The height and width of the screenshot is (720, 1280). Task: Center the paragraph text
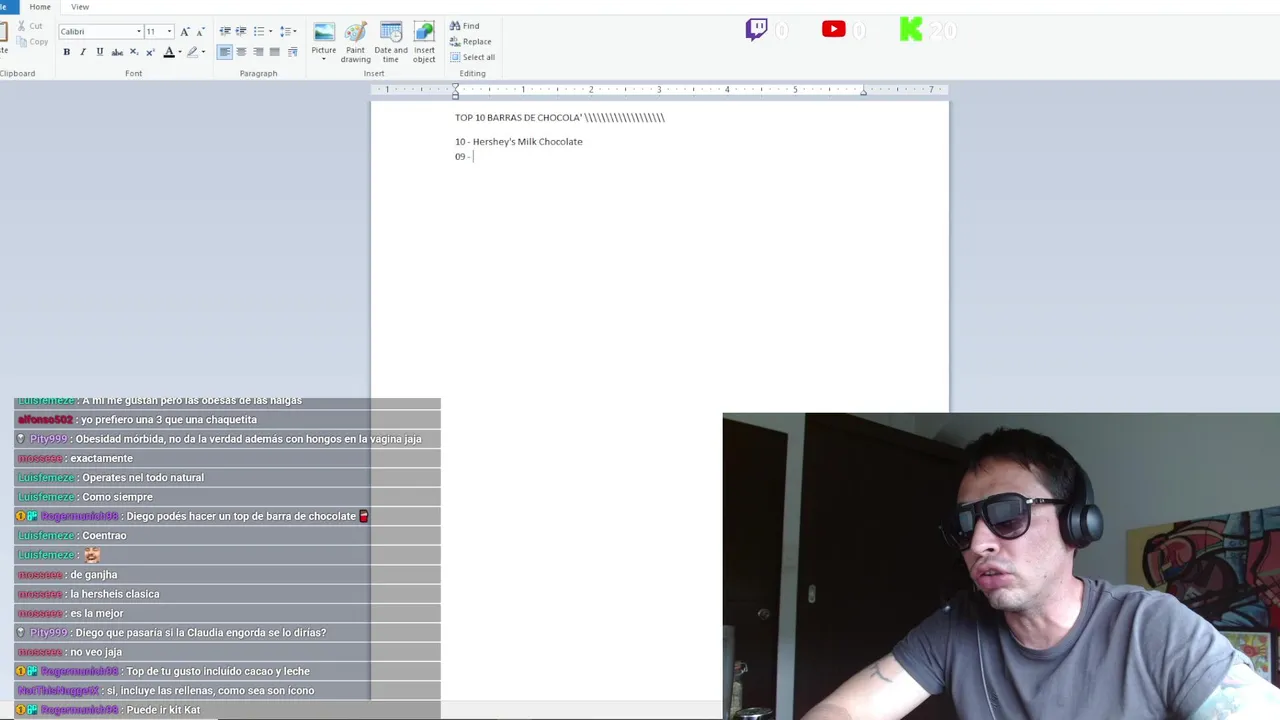click(x=241, y=52)
